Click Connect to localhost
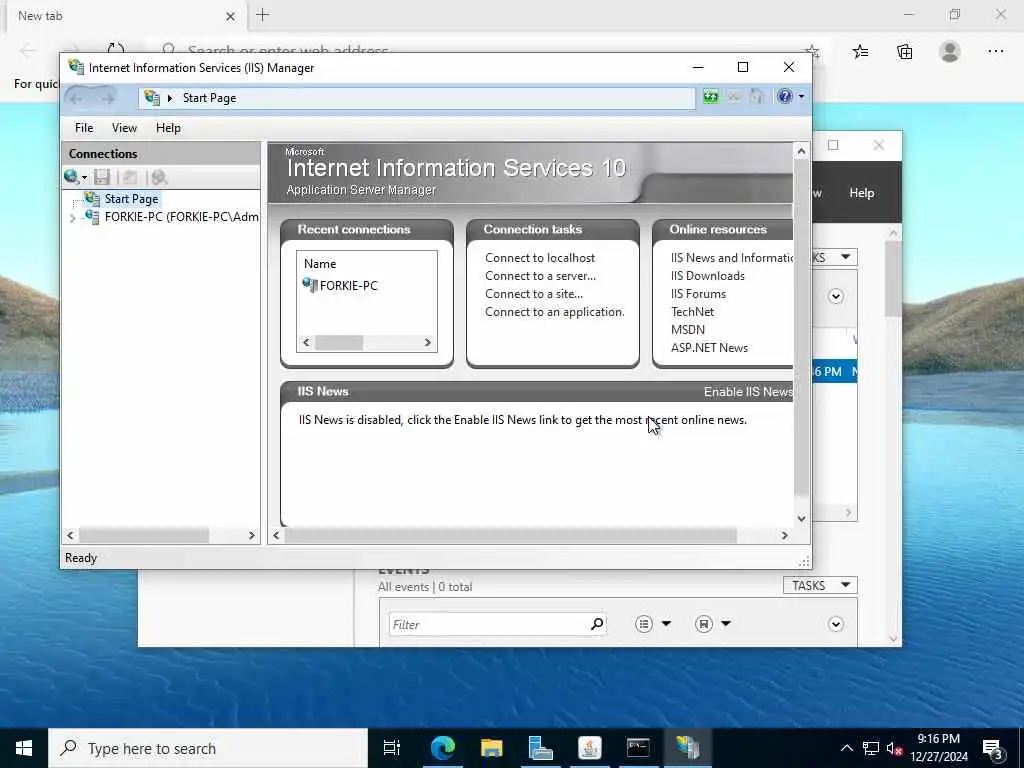The image size is (1024, 768). click(539, 258)
